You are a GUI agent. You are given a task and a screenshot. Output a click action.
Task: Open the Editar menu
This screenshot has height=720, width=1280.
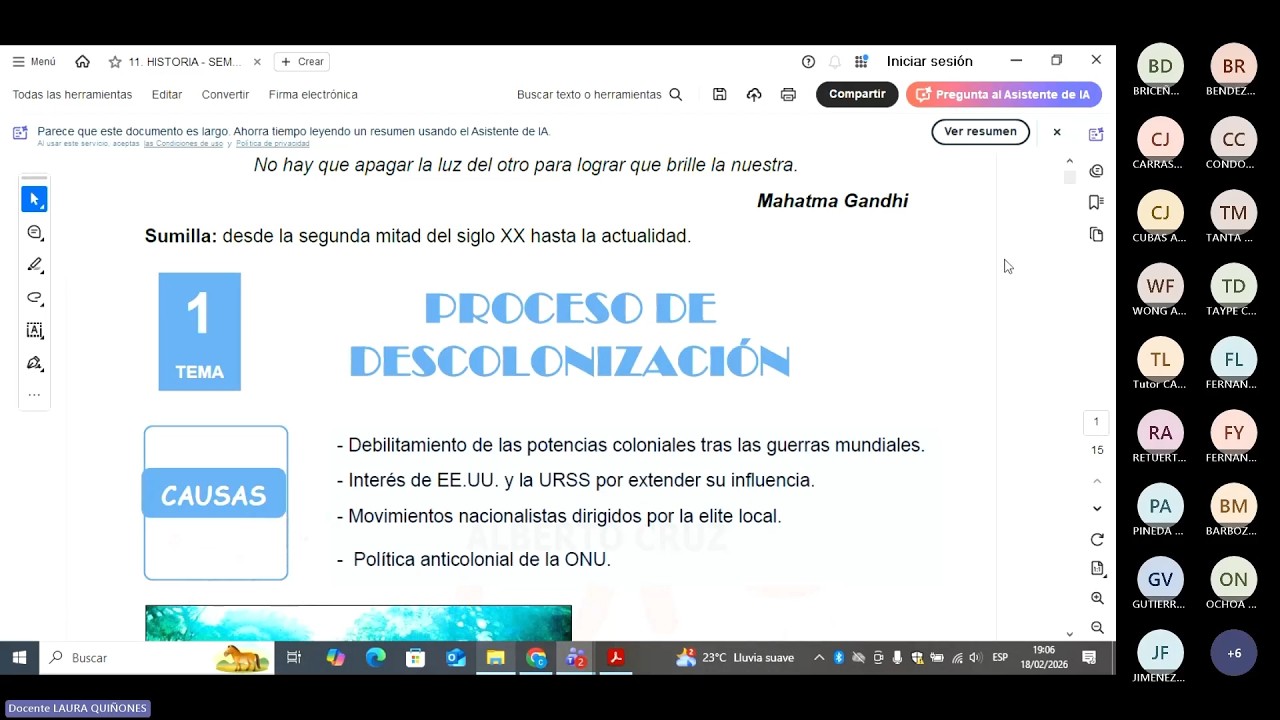pyautogui.click(x=167, y=95)
